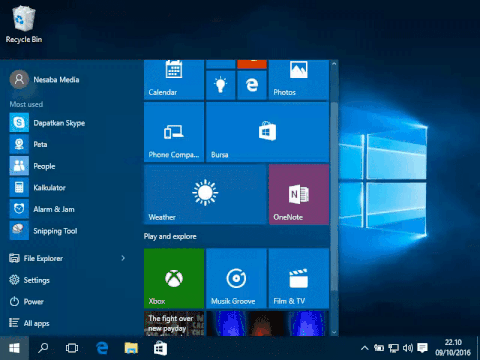480x360 pixels.
Task: Open the lightbulb tips tile
Action: [220, 85]
